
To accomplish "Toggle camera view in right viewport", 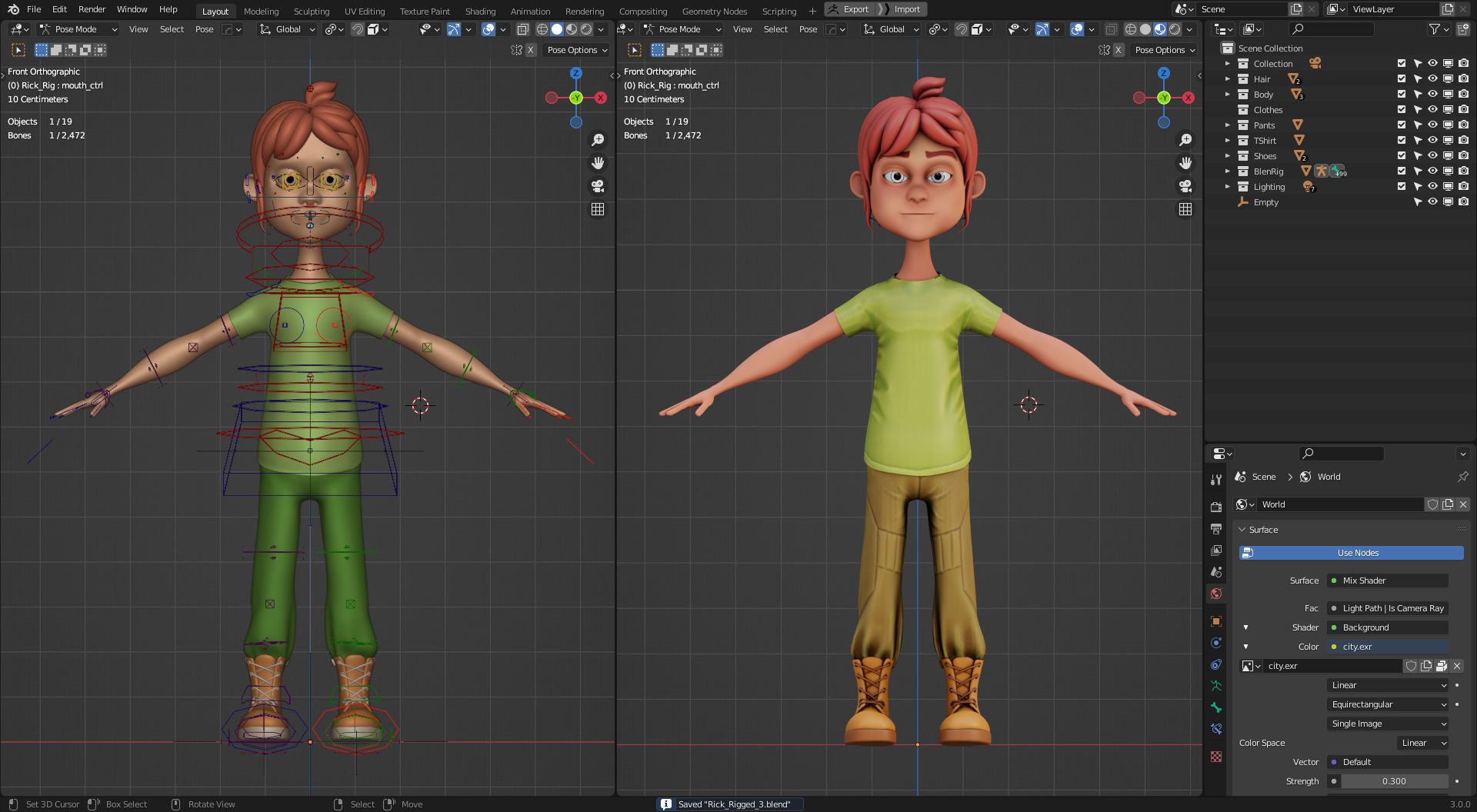I will 1185,186.
